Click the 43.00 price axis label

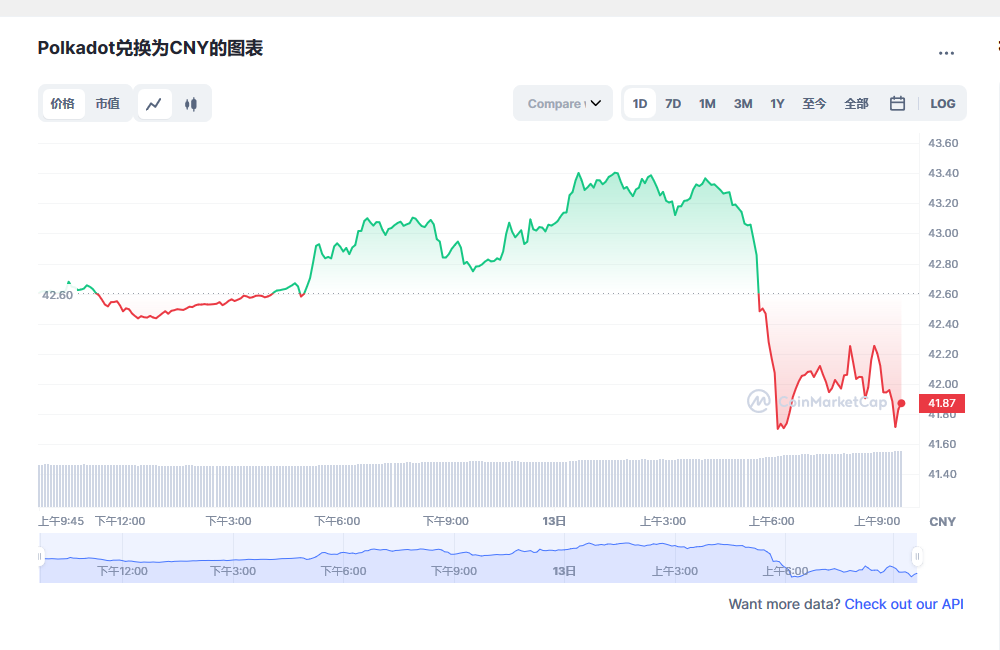pyautogui.click(x=943, y=233)
